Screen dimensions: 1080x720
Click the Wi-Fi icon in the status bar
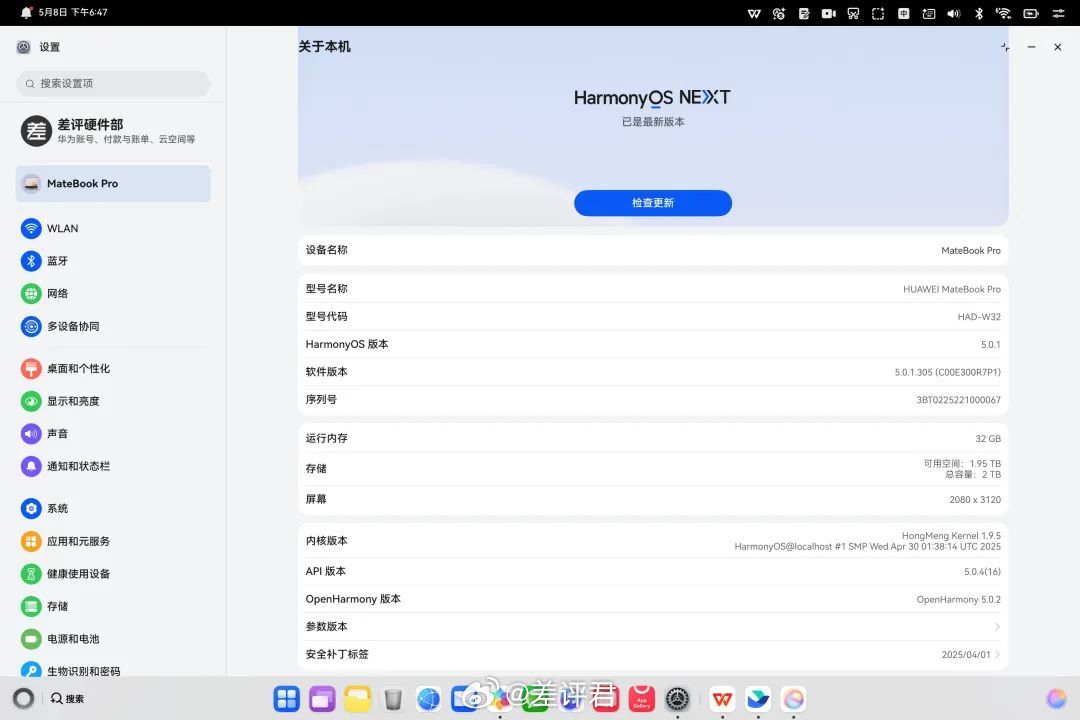point(1004,13)
